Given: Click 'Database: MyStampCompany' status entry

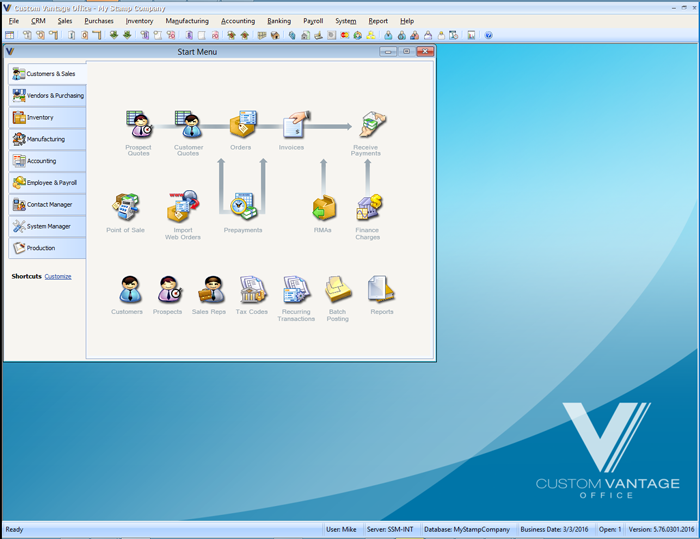Looking at the screenshot, I should point(467,529).
